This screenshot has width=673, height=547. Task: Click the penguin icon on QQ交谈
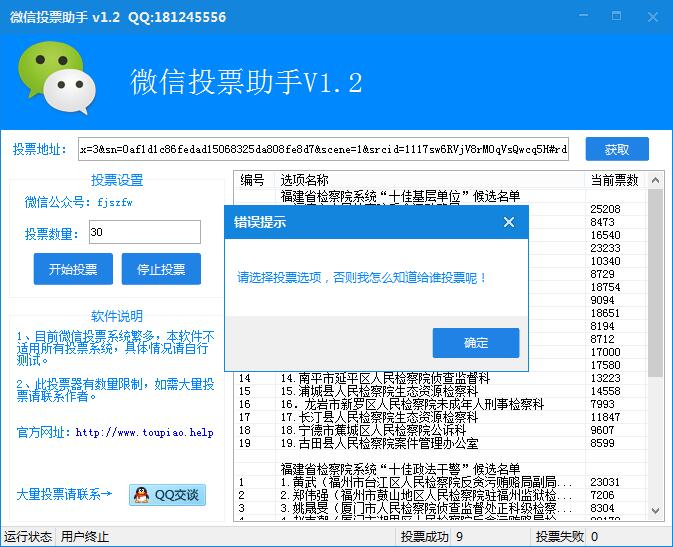click(141, 495)
